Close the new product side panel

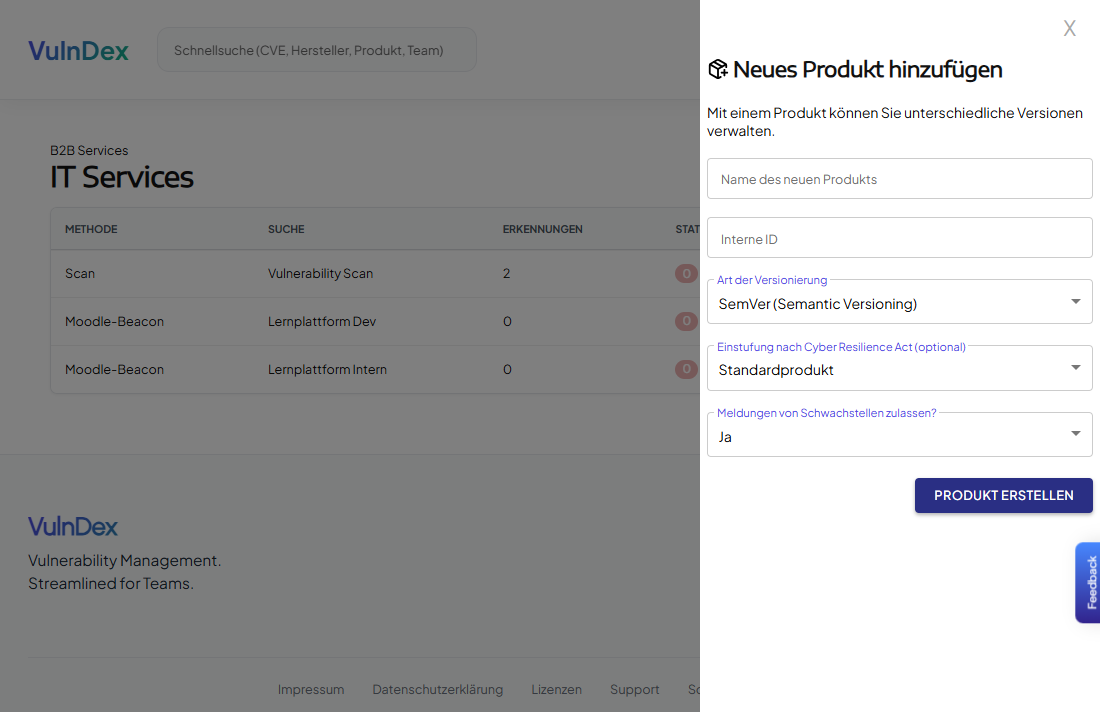1069,29
